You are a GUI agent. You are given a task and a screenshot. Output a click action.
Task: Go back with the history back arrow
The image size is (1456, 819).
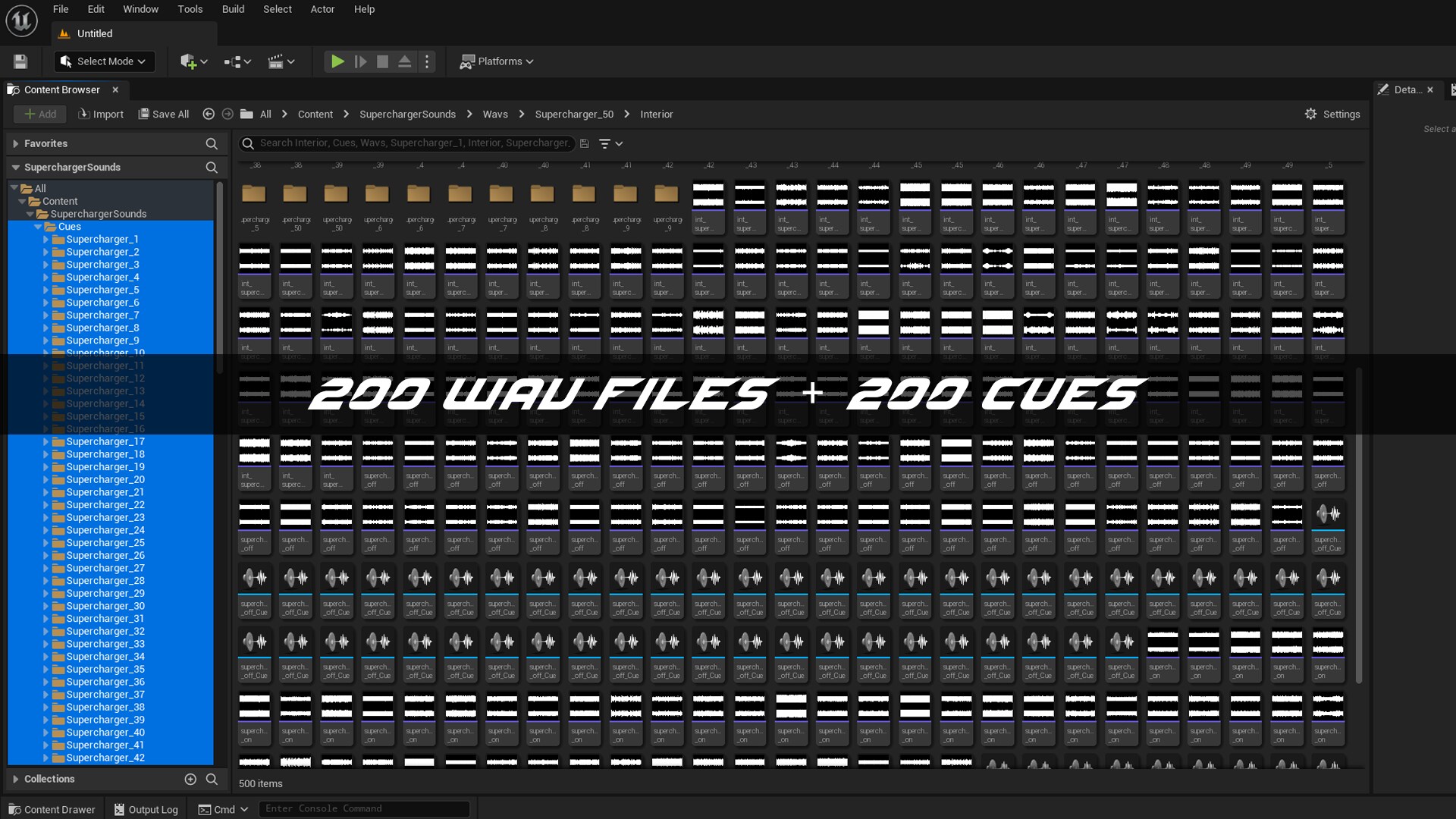209,114
